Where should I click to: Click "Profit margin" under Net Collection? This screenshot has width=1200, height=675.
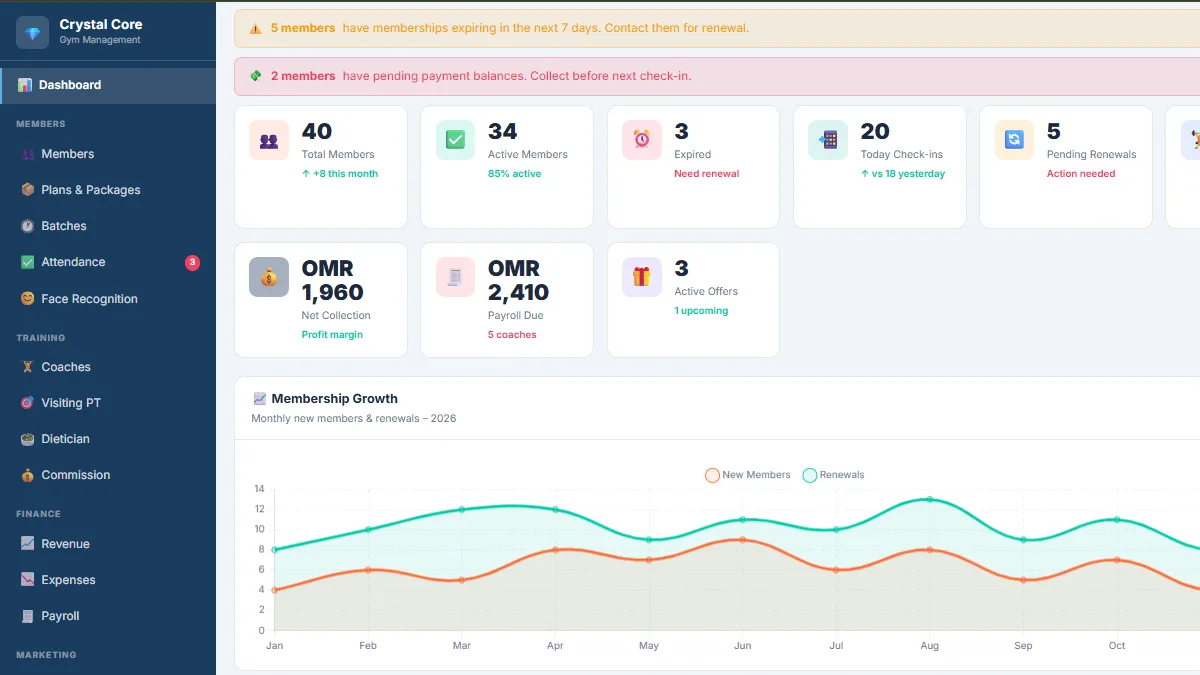[332, 335]
